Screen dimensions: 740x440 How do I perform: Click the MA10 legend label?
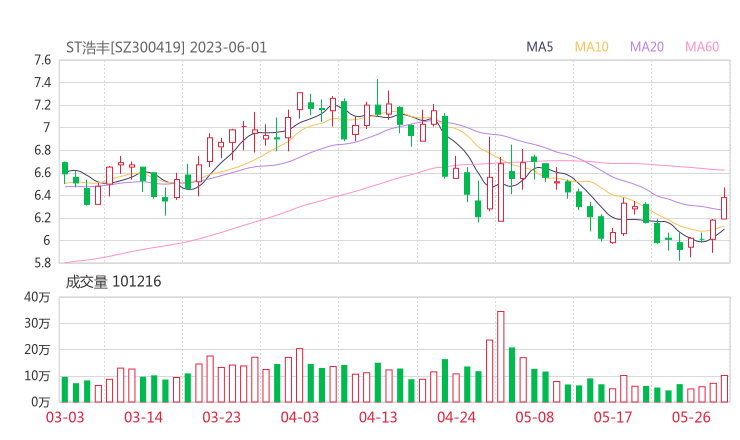pyautogui.click(x=591, y=47)
